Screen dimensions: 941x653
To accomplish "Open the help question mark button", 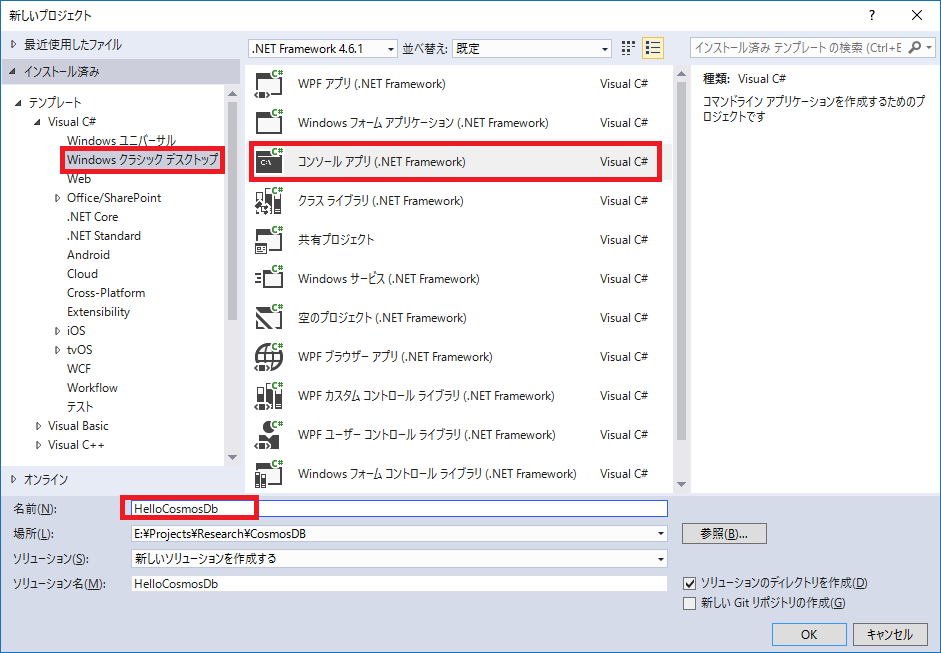I will coord(872,16).
